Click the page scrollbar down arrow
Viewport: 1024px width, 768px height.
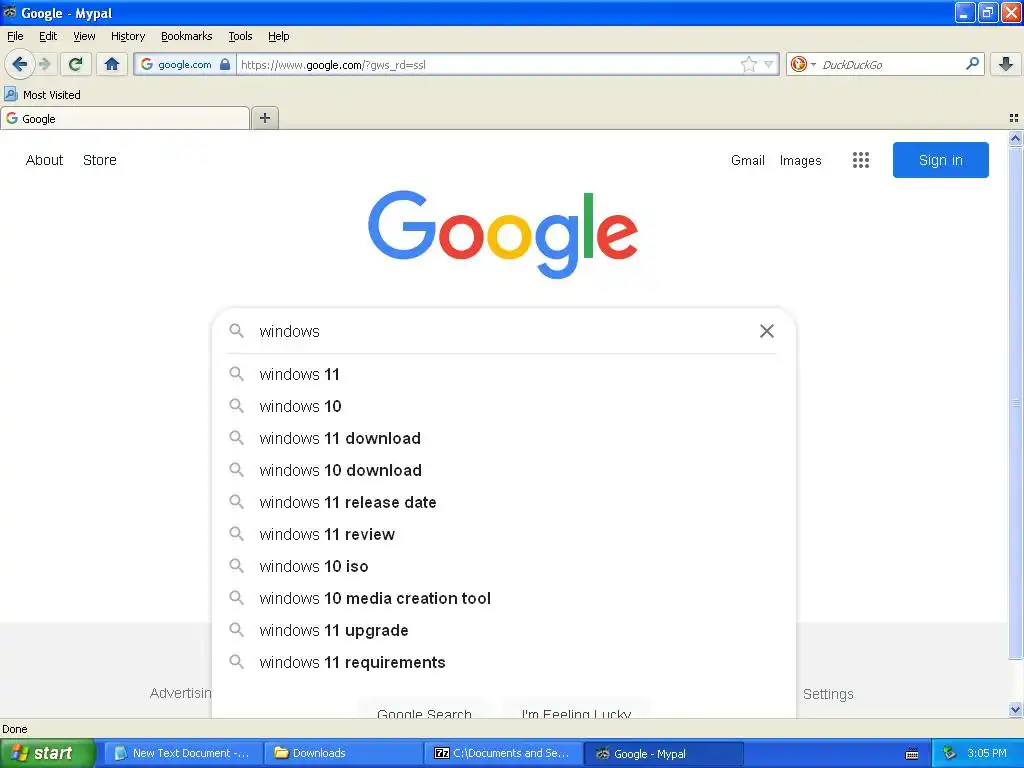coord(1015,709)
